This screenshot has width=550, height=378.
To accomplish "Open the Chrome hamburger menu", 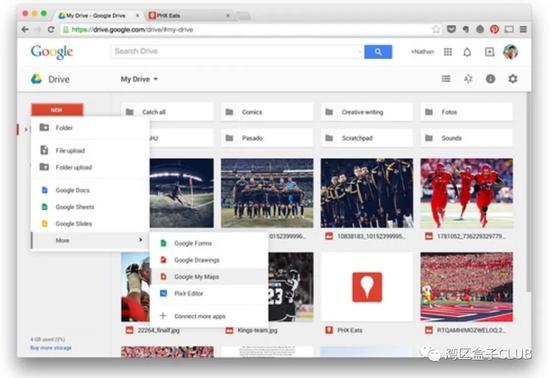I will (523, 29).
